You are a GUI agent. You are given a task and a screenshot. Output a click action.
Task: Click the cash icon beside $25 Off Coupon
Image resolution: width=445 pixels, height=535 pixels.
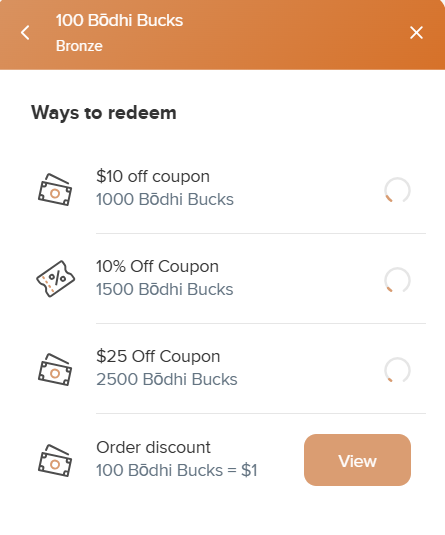pos(55,370)
